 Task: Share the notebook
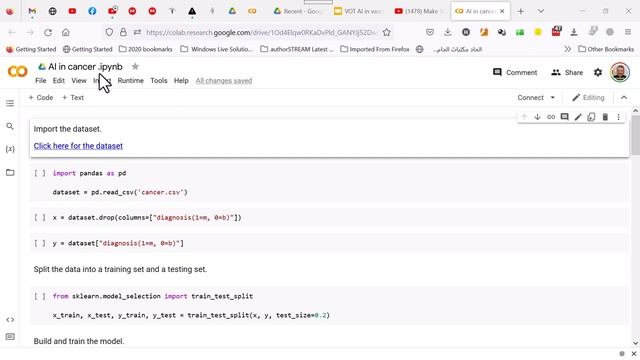point(567,73)
